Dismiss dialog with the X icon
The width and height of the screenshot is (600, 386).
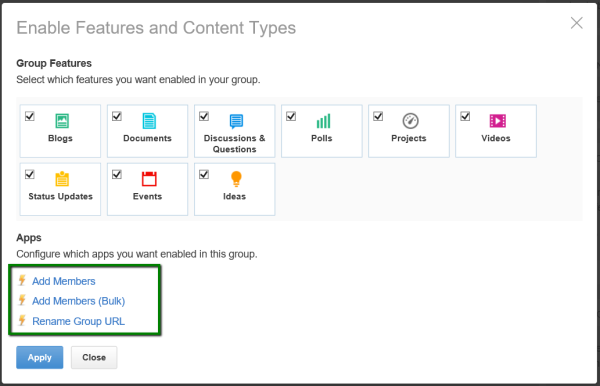576,23
